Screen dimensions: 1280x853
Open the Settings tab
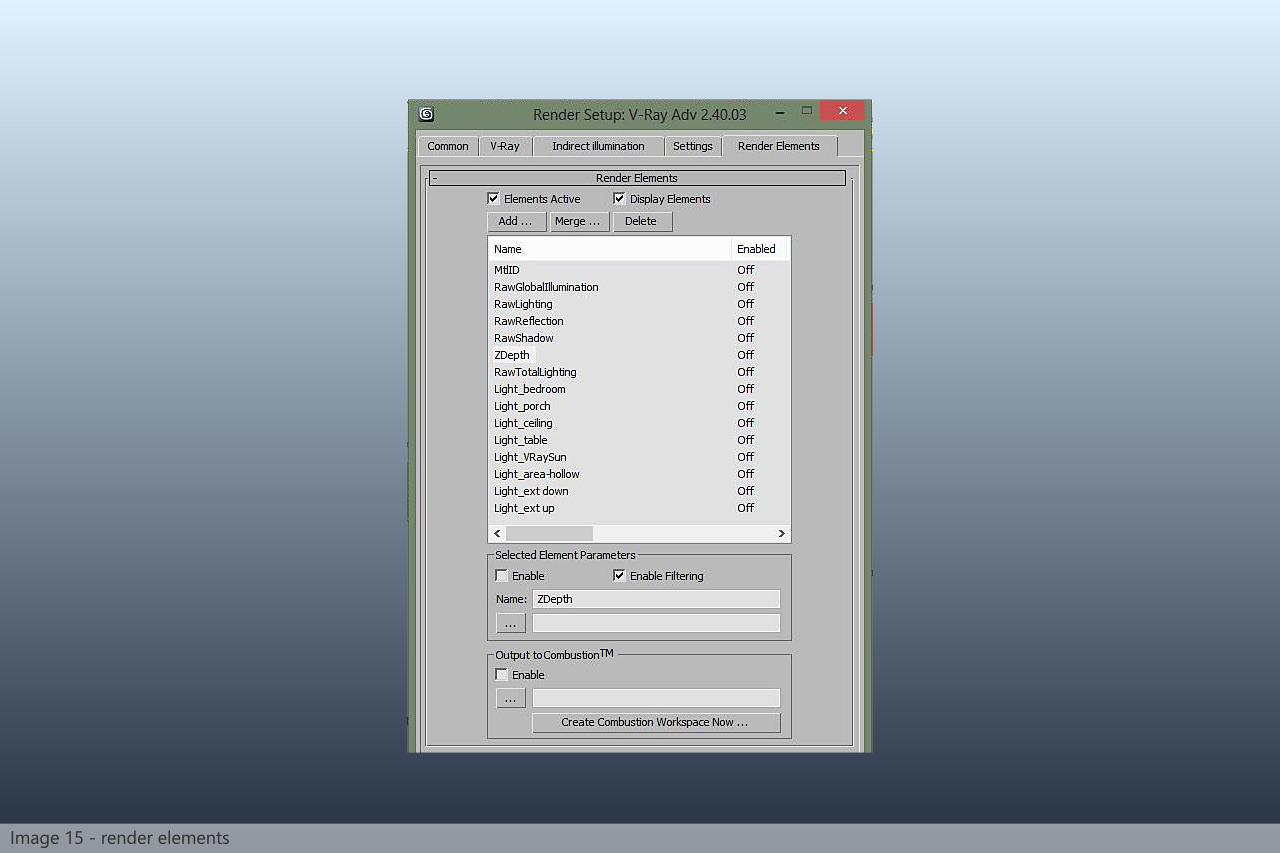pyautogui.click(x=692, y=146)
